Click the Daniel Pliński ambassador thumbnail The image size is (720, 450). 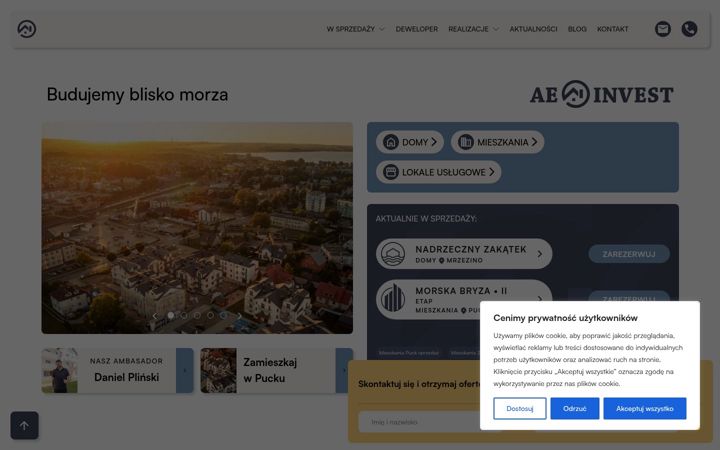point(60,371)
